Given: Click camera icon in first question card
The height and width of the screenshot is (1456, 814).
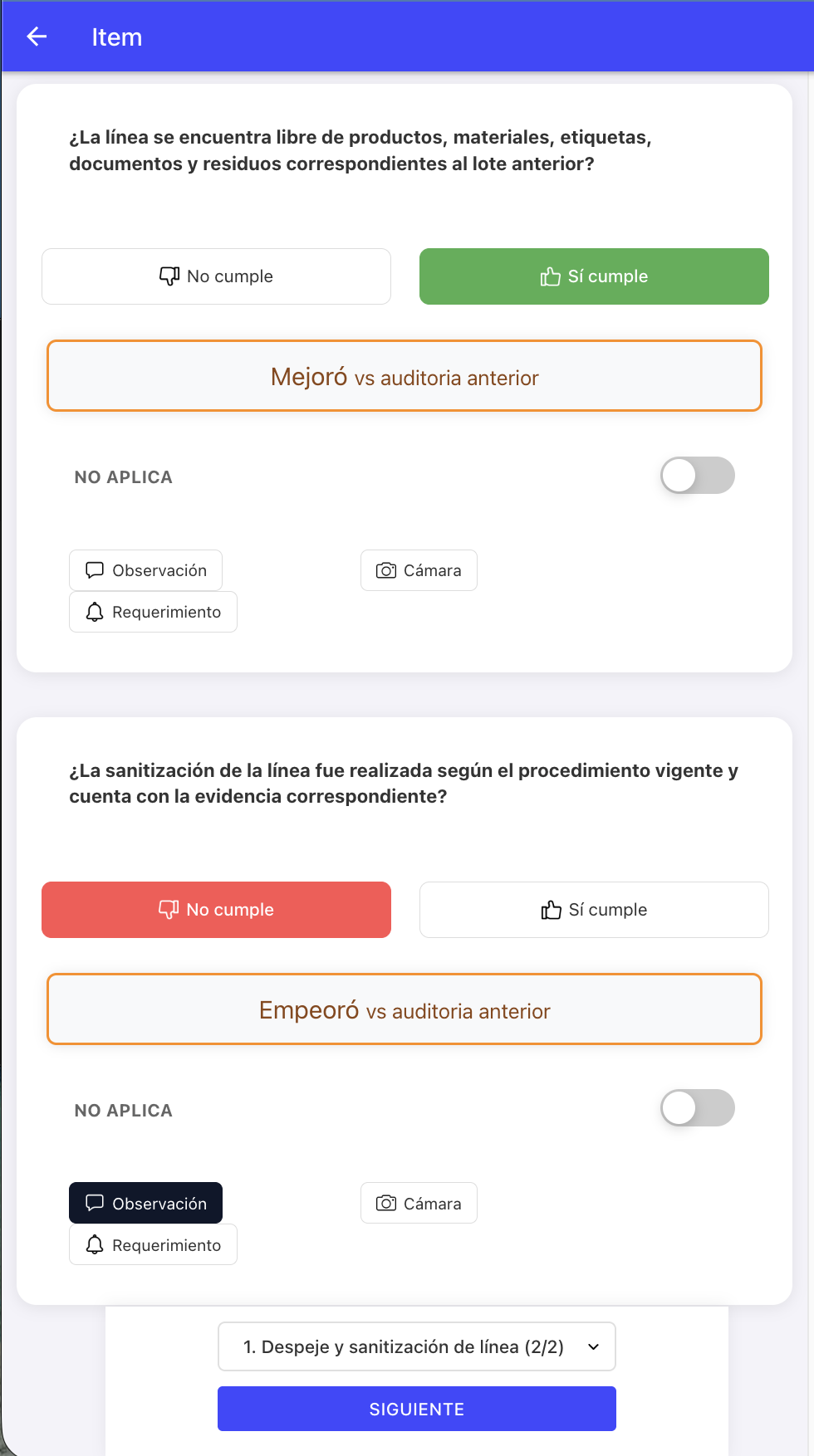Looking at the screenshot, I should (386, 570).
